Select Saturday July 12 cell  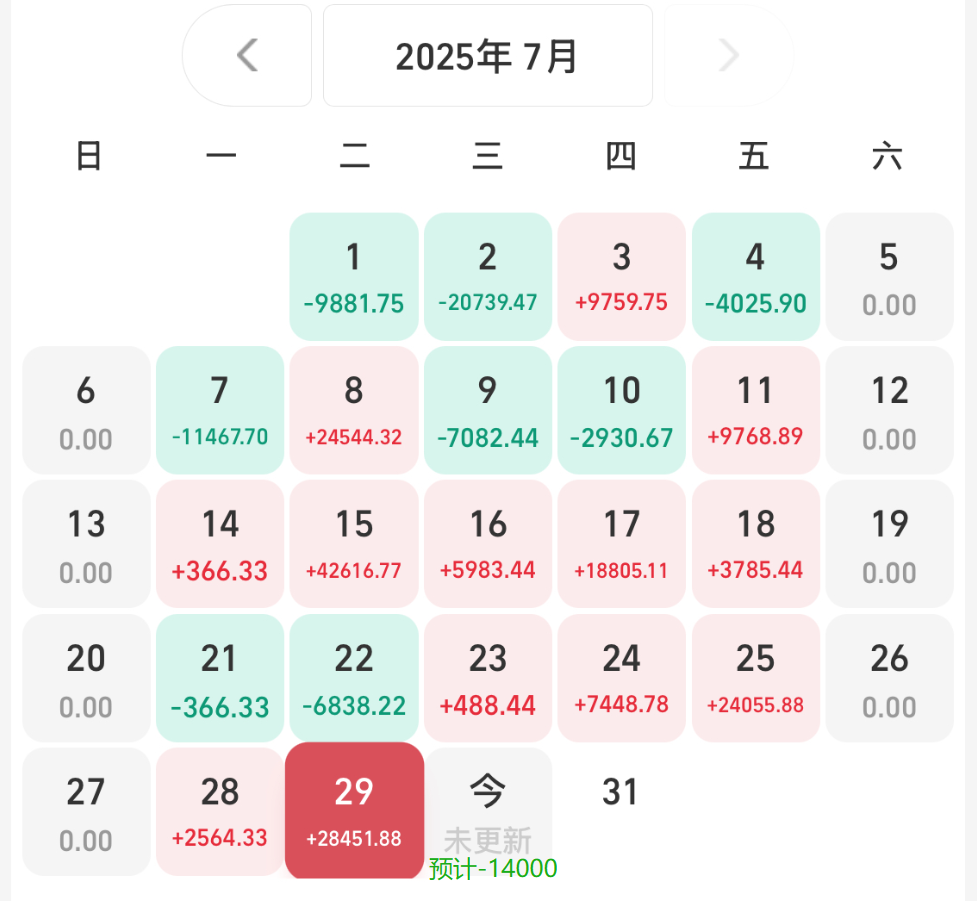click(890, 410)
